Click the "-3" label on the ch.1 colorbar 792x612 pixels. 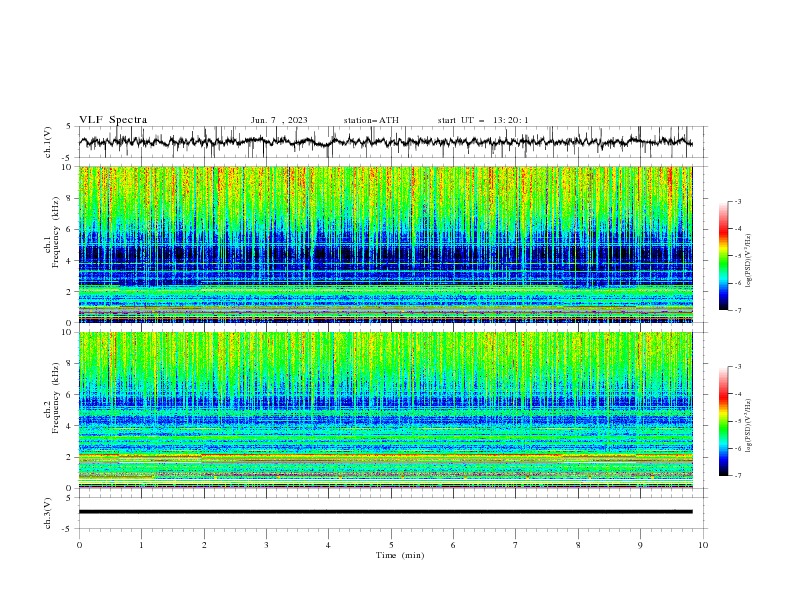click(x=737, y=201)
